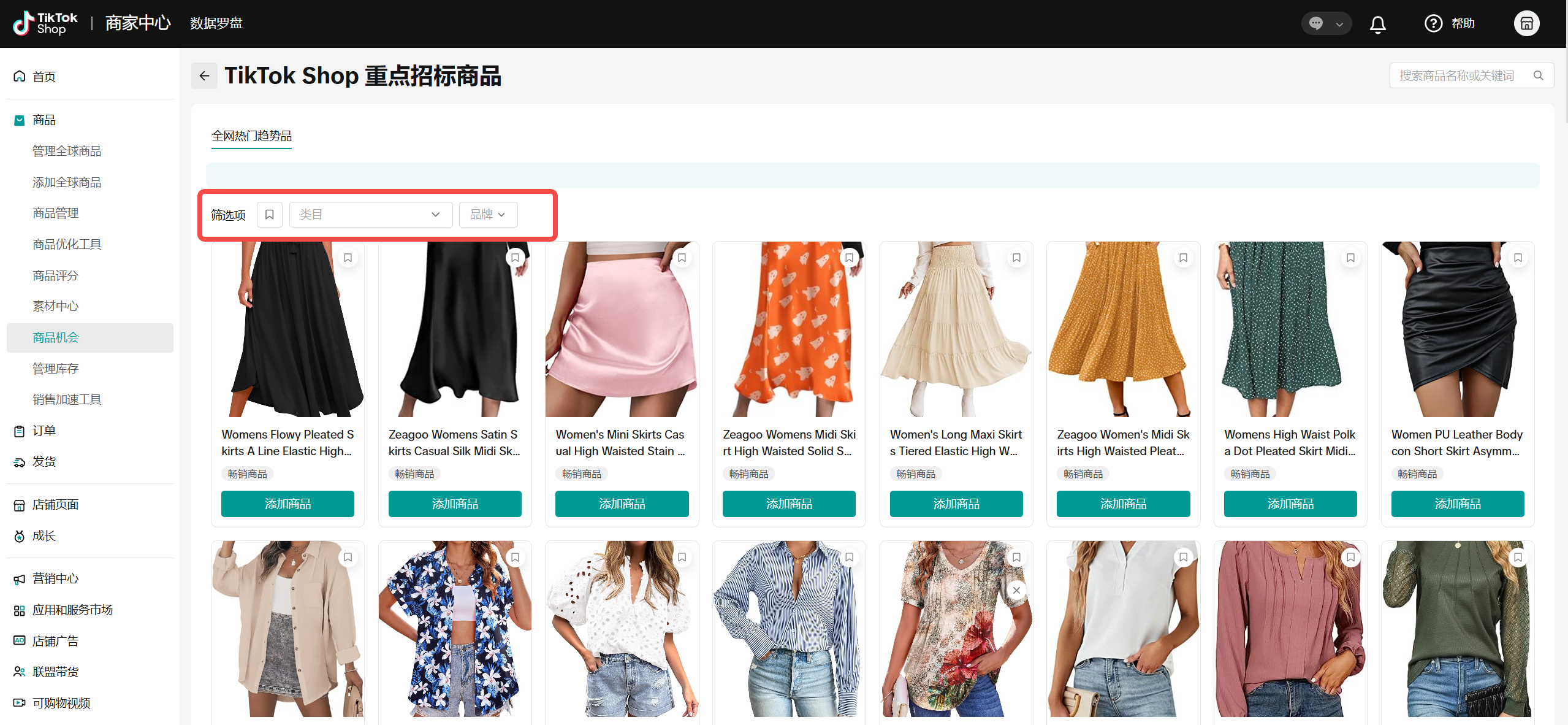This screenshot has width=1568, height=725.
Task: Click 数据罗盘 in the top bar
Action: click(x=216, y=23)
